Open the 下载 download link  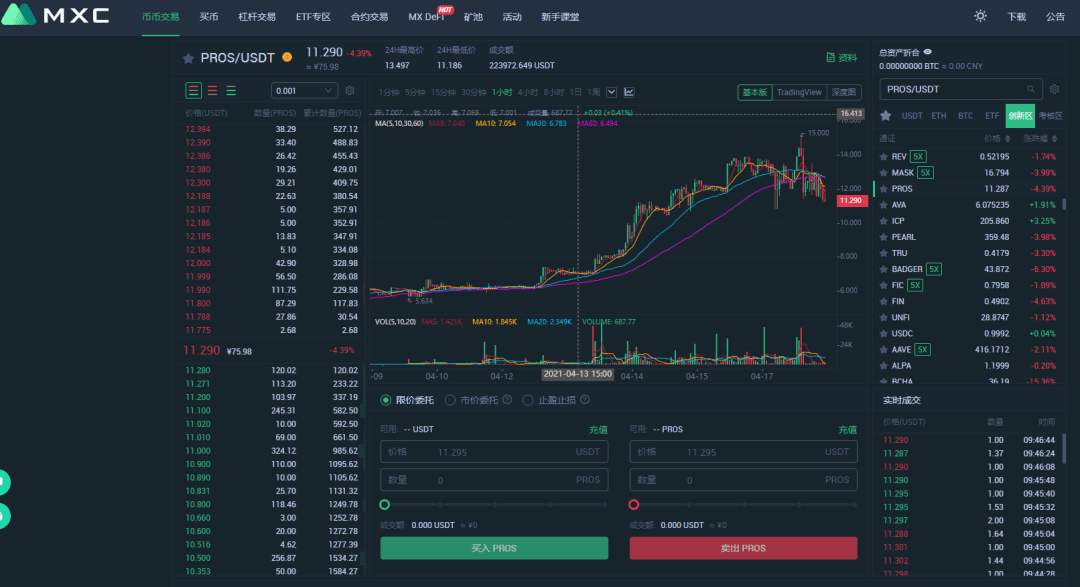[x=1017, y=17]
